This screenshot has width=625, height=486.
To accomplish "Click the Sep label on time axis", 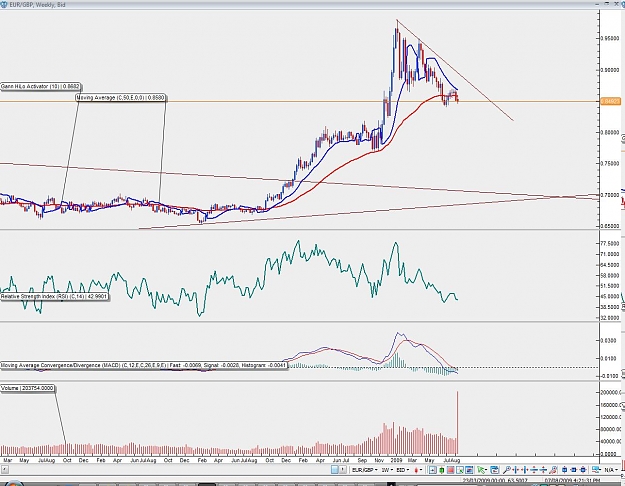I will pyautogui.click(x=362, y=460).
